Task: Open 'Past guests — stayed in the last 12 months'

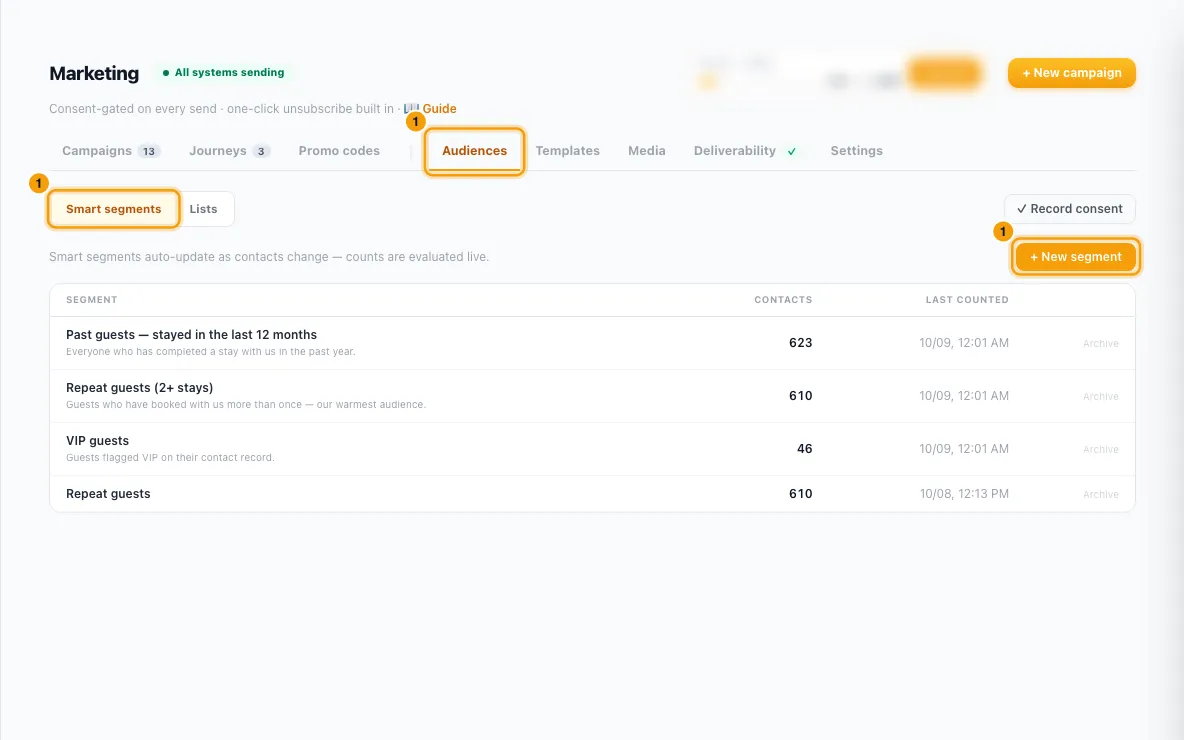Action: [191, 335]
